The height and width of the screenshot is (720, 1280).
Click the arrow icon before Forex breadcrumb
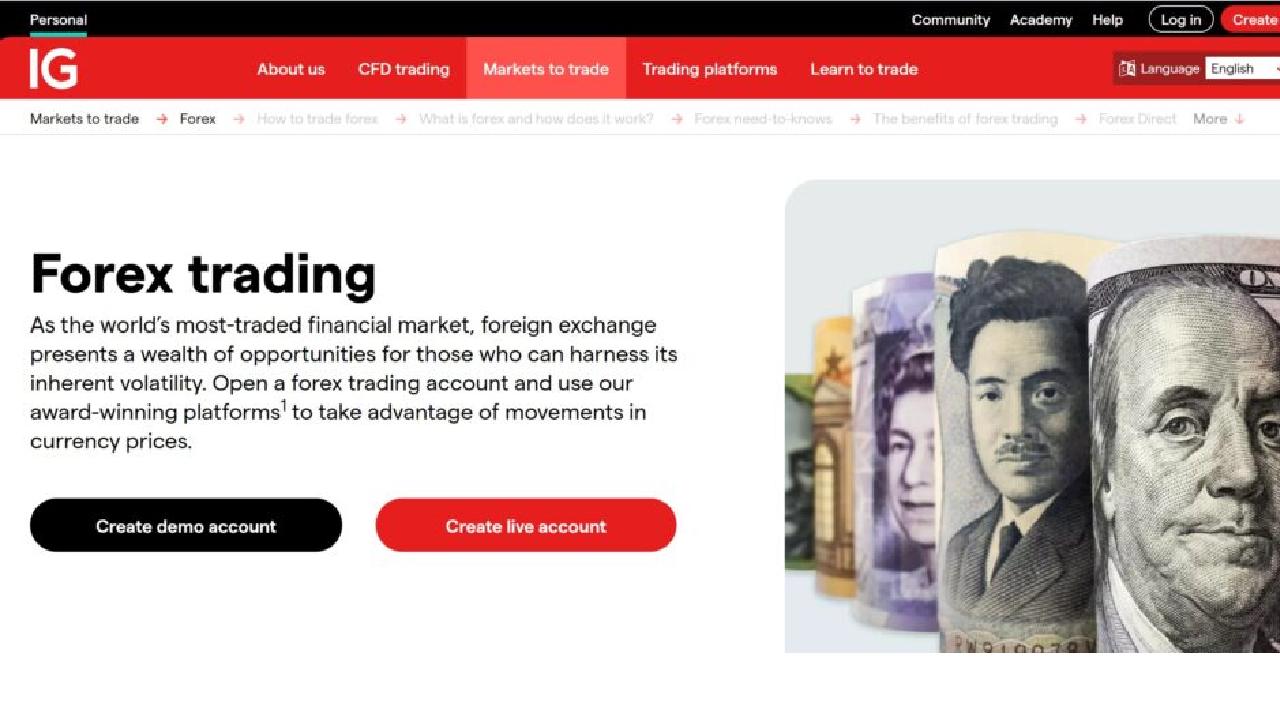(162, 119)
